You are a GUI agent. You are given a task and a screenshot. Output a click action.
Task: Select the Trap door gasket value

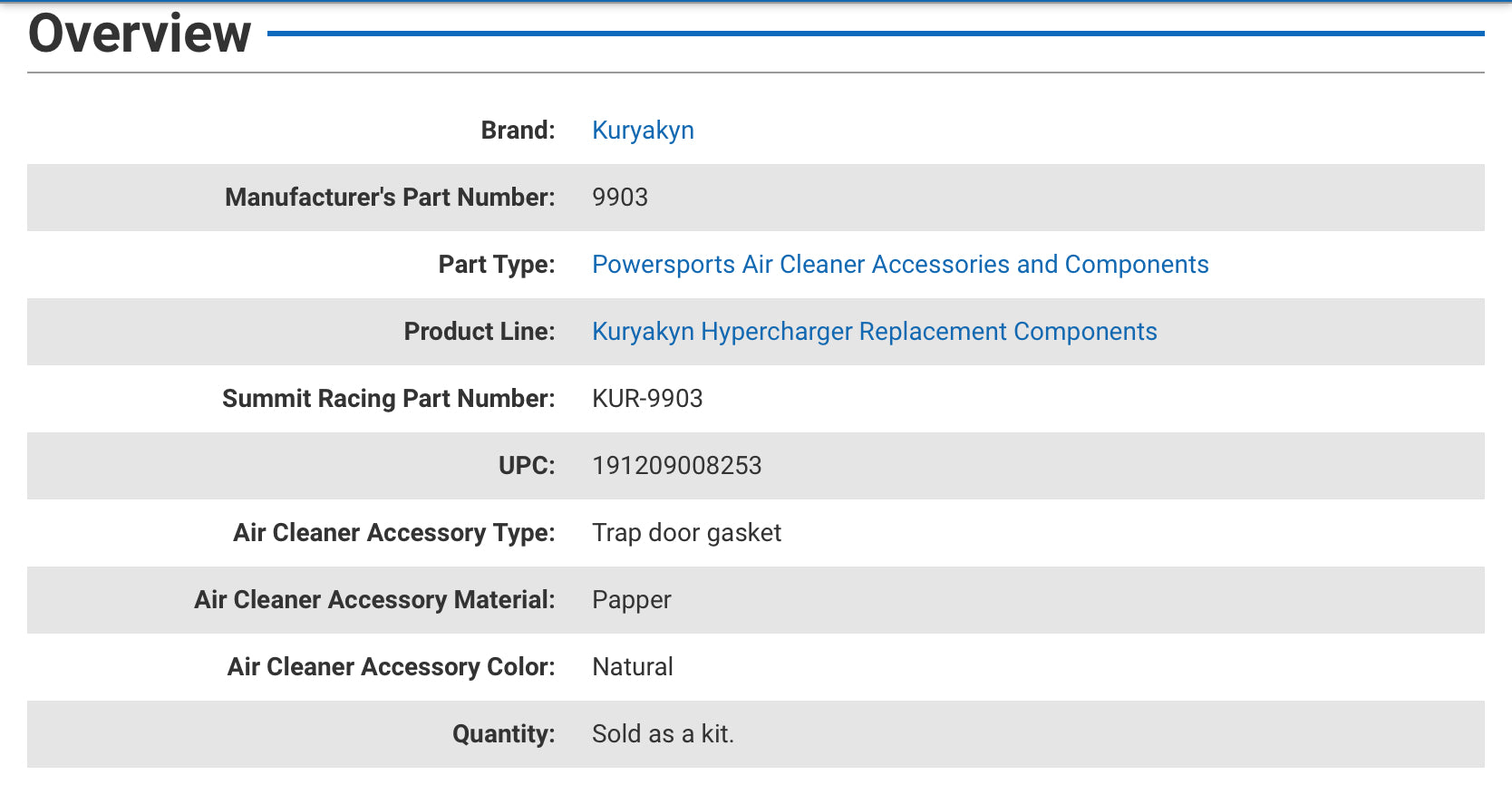click(x=686, y=533)
